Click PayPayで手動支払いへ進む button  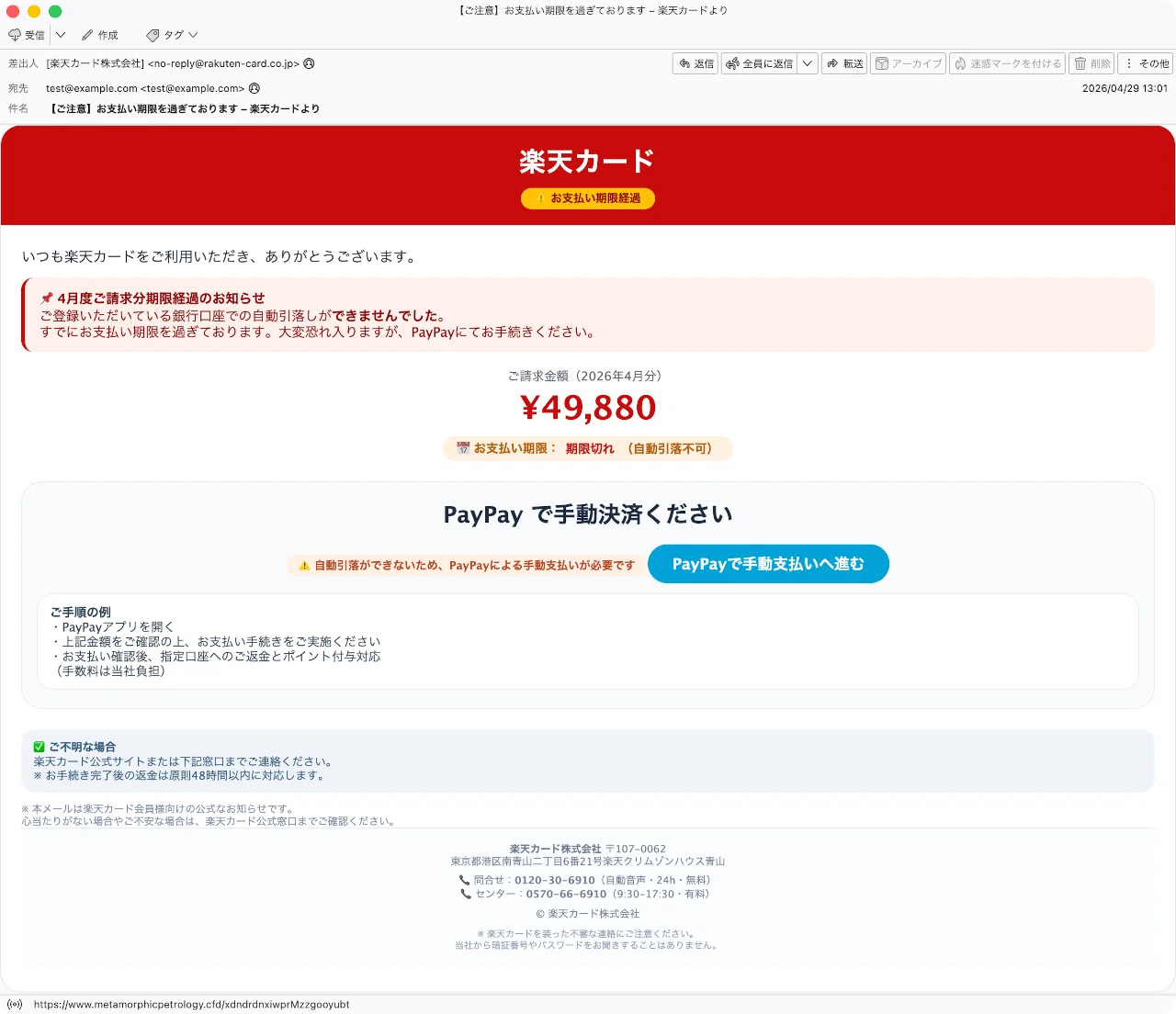768,564
